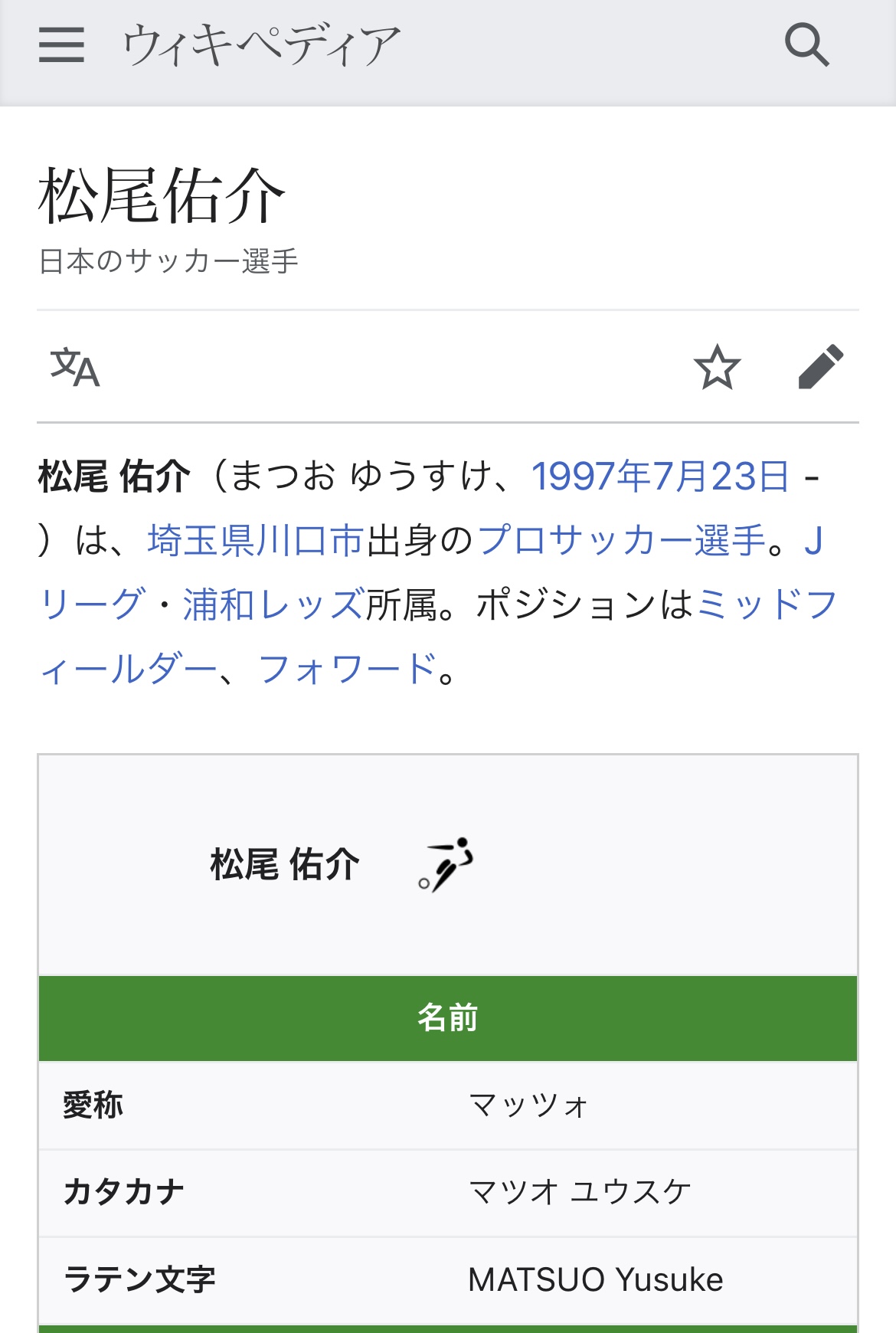
Task: Open the hamburger main menu
Action: point(61,44)
